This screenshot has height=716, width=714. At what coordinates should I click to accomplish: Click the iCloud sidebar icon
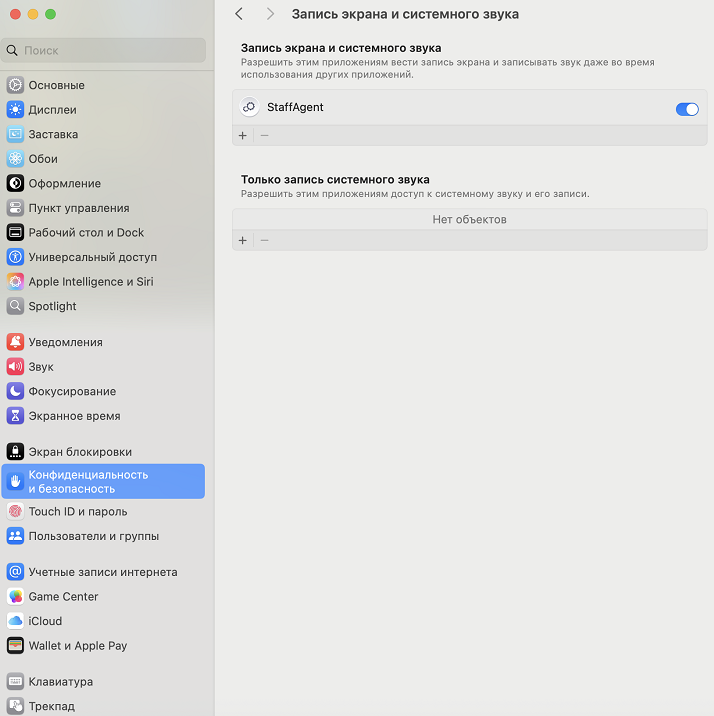[x=15, y=621]
